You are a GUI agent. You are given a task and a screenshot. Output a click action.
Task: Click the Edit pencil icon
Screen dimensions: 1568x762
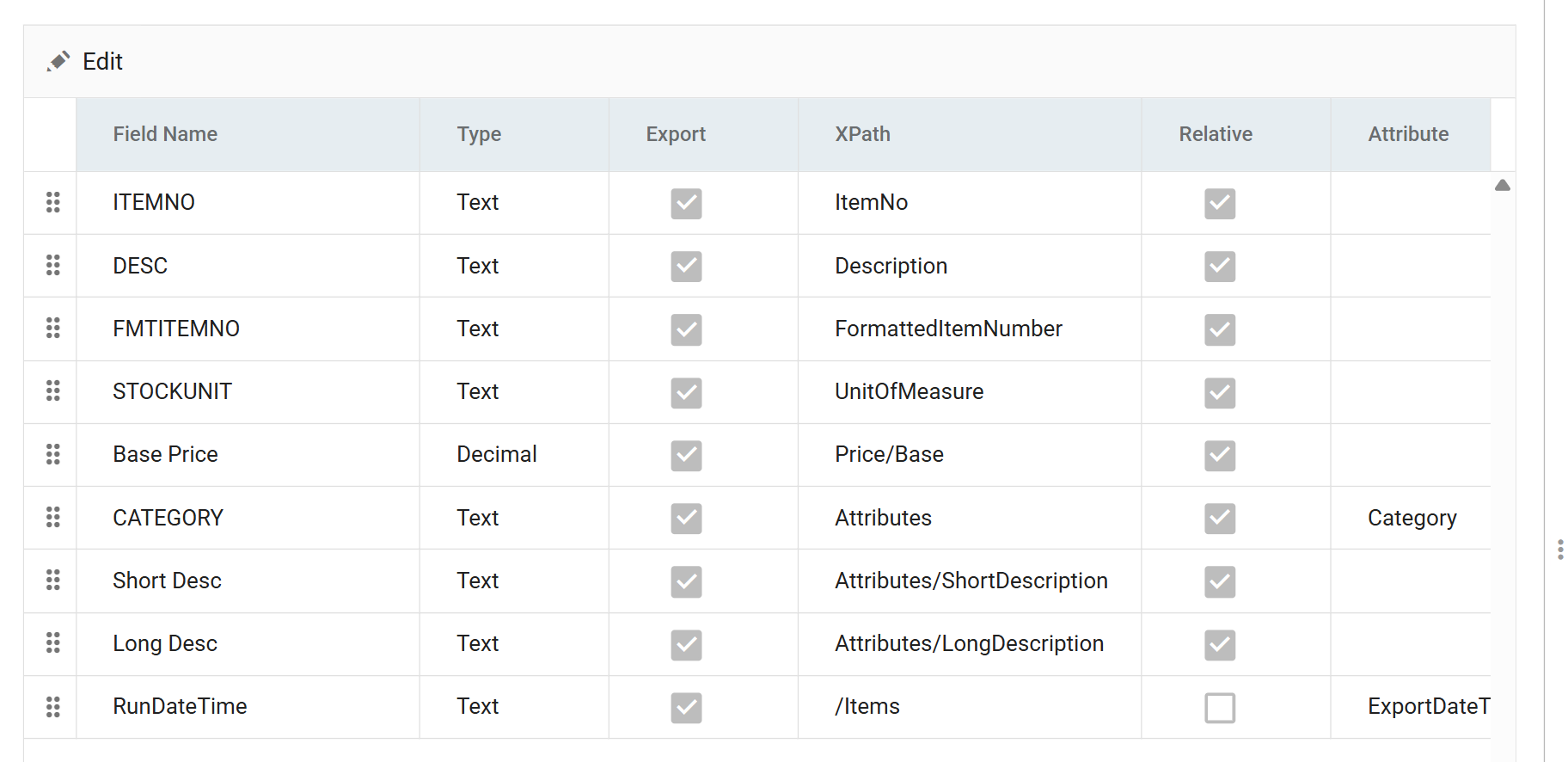(58, 61)
